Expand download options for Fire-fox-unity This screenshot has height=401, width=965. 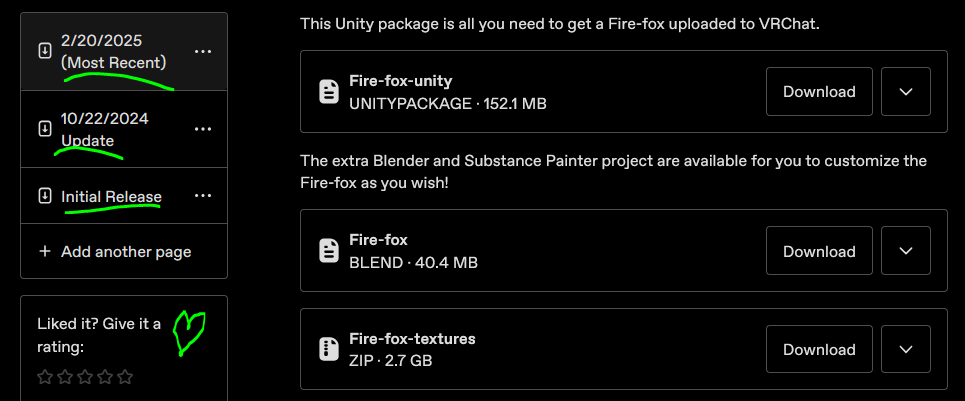click(x=906, y=92)
